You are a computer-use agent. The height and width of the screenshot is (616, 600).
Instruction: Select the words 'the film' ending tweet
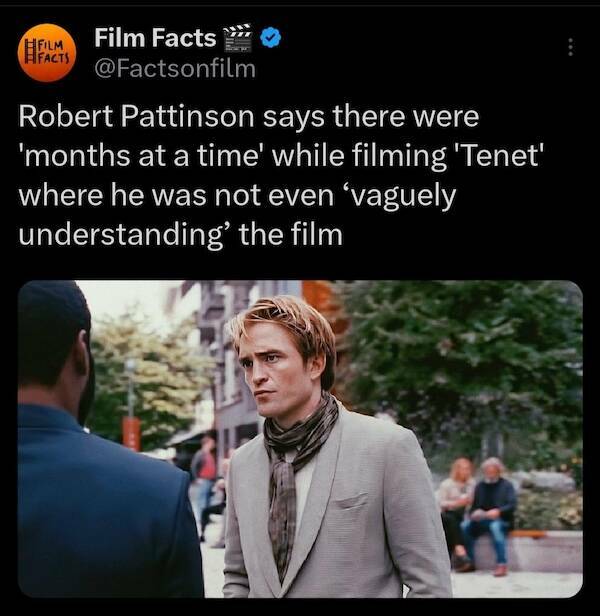291,235
